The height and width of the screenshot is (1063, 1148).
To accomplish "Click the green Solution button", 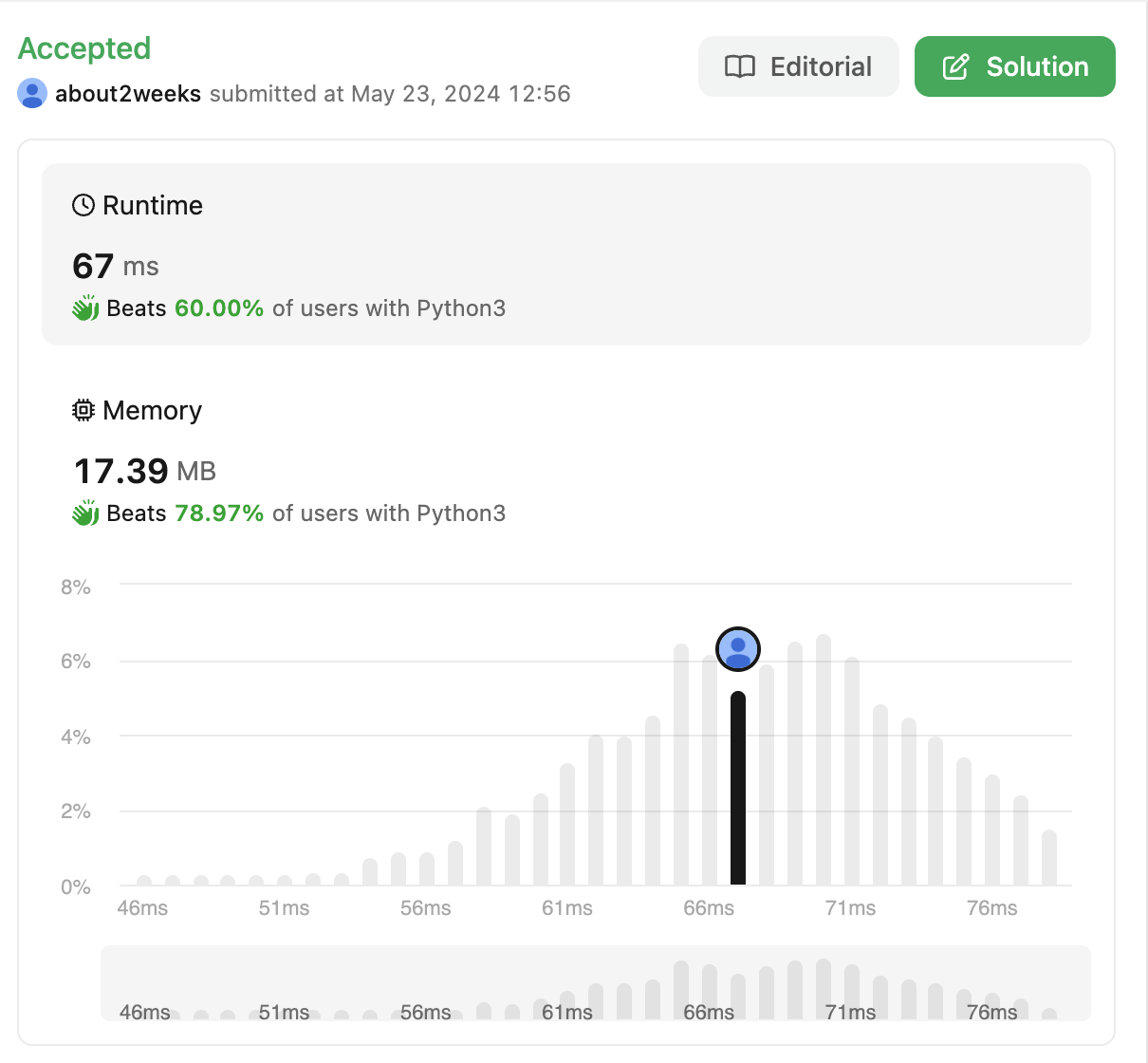I will [x=1014, y=66].
